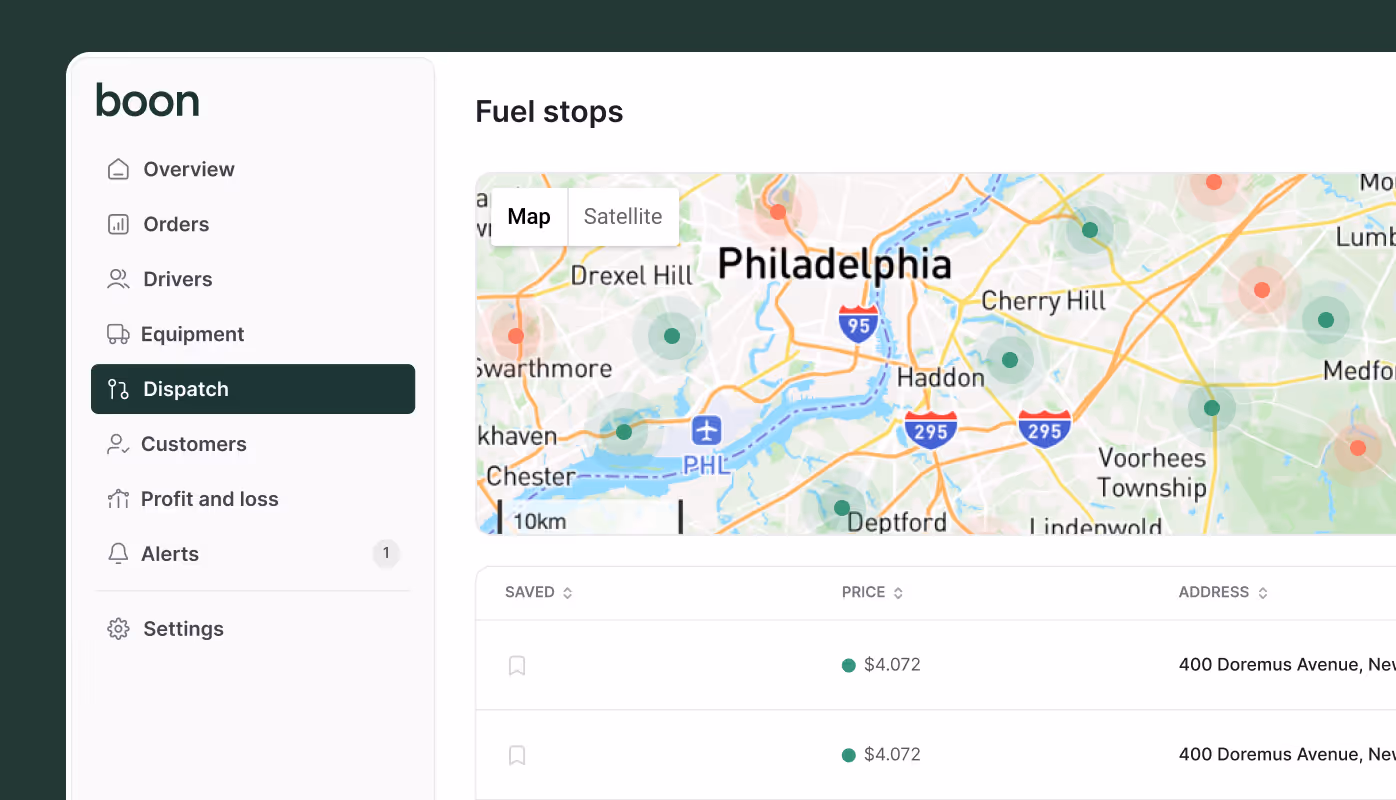Click the green marker right of Cherry Hill area
Screen dimensions: 1396x800
pyautogui.click(x=1326, y=320)
